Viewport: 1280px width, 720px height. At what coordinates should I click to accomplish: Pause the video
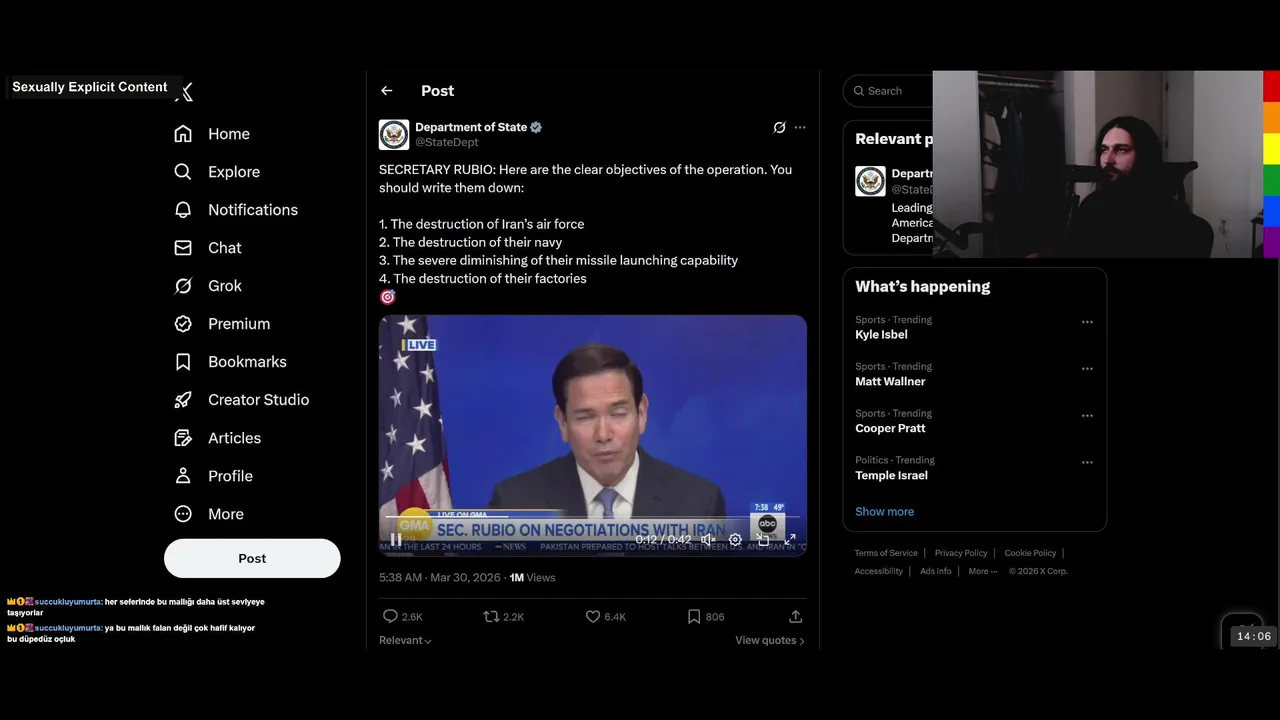point(396,540)
